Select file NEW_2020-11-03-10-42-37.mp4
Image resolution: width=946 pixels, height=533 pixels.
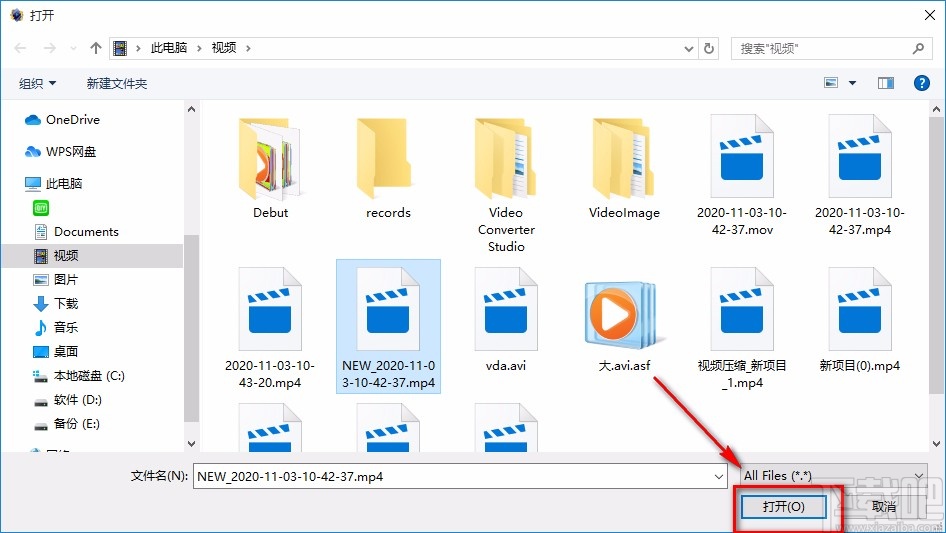click(388, 327)
